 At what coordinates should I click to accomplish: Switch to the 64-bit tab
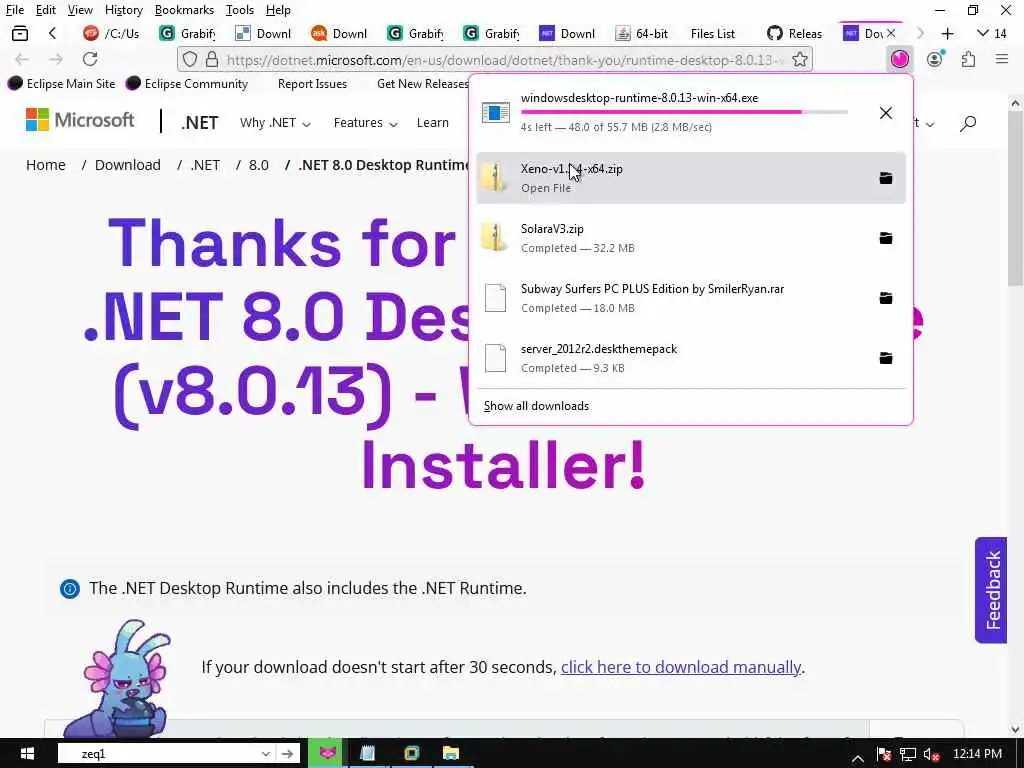point(643,33)
